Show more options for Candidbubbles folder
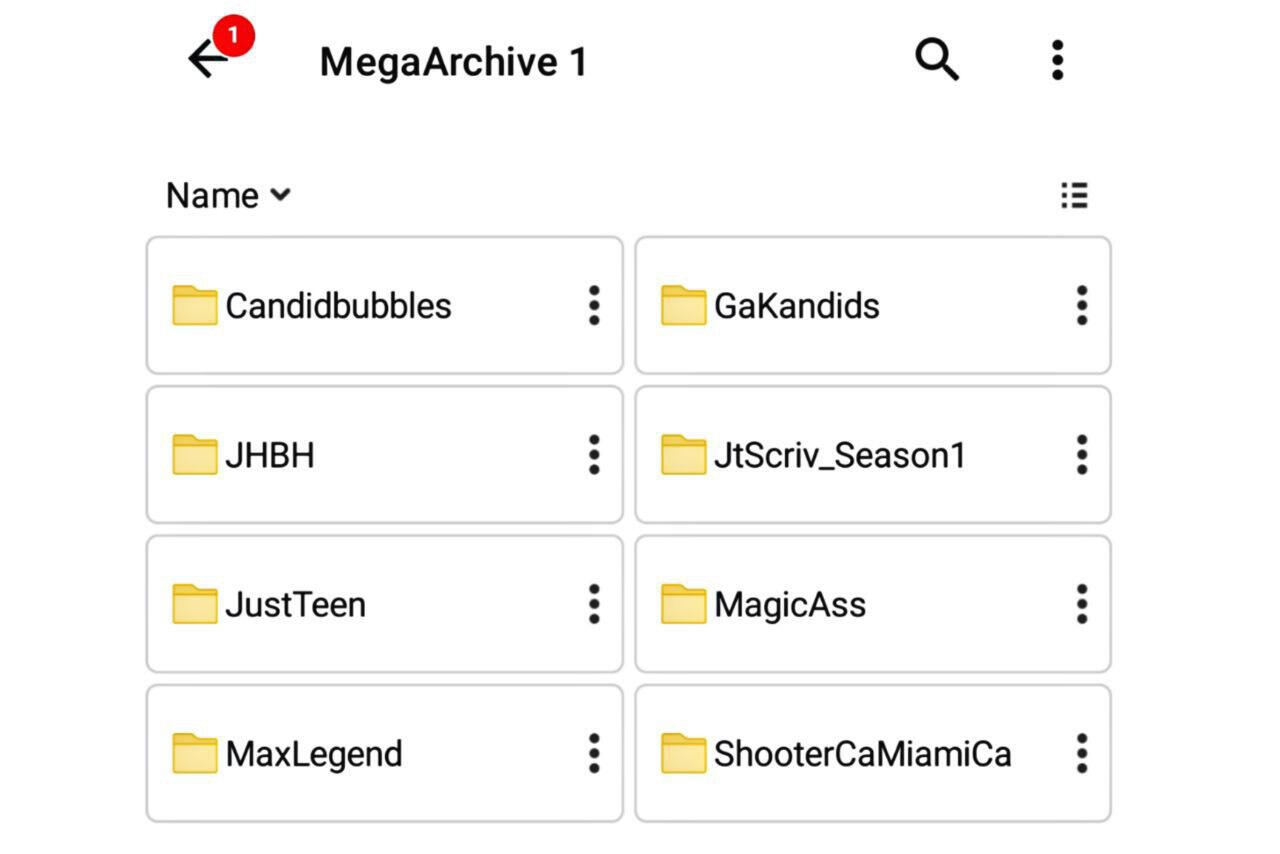This screenshot has width=1280, height=854. click(x=594, y=305)
